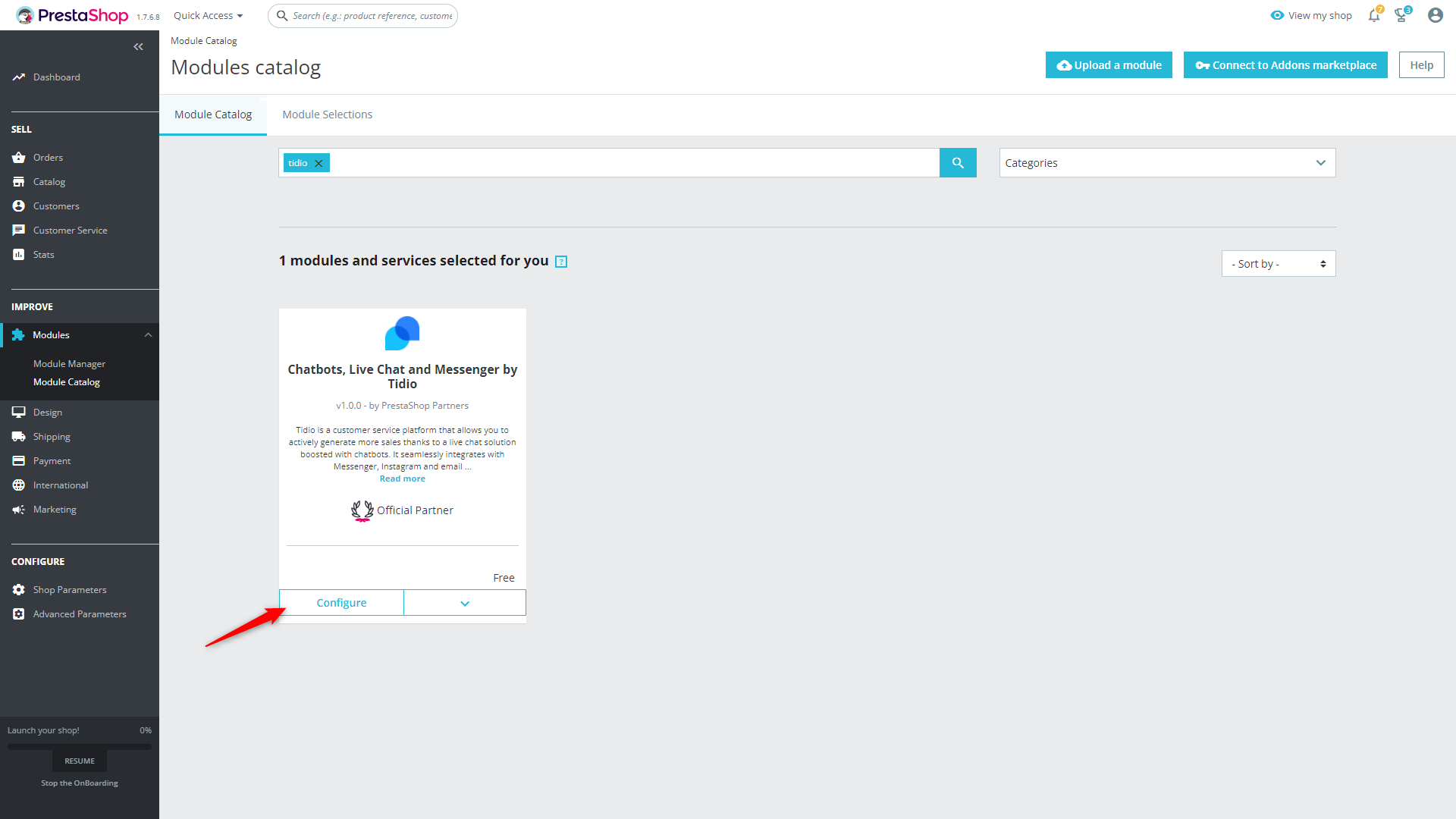
Task: Click the Tidio module title
Action: (x=403, y=377)
